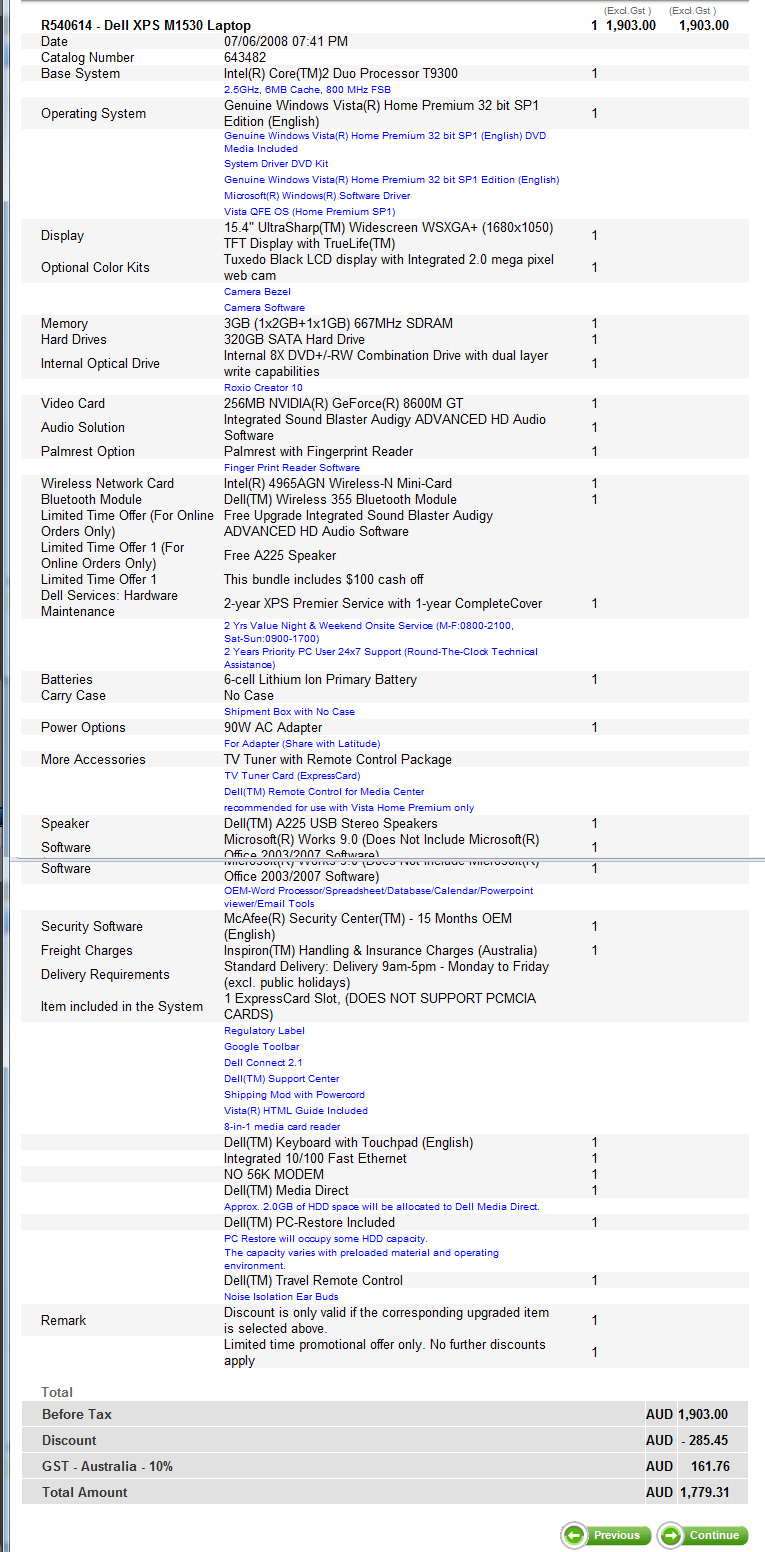Viewport: 765px width, 1552px height.
Task: Select the System Driver DVD Kit line
Action: tap(276, 163)
